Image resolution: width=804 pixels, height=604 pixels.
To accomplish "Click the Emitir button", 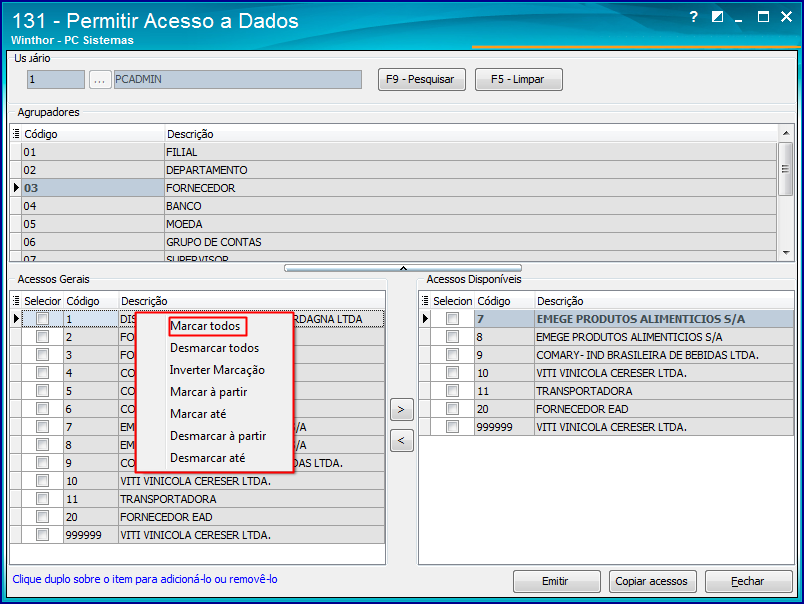I will [x=556, y=581].
